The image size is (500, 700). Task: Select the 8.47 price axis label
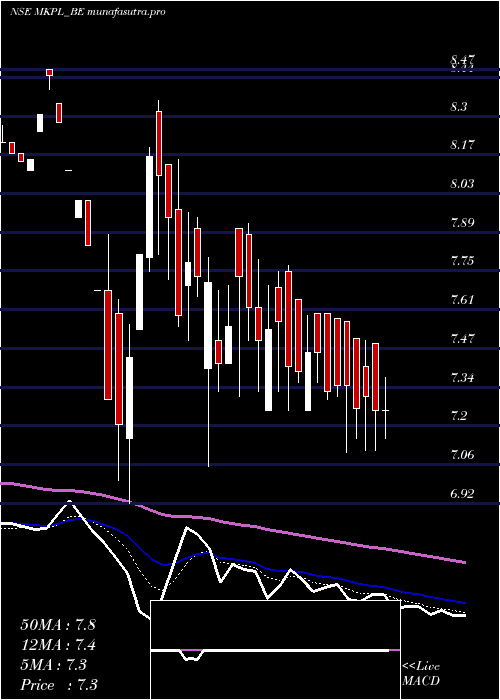coord(463,60)
